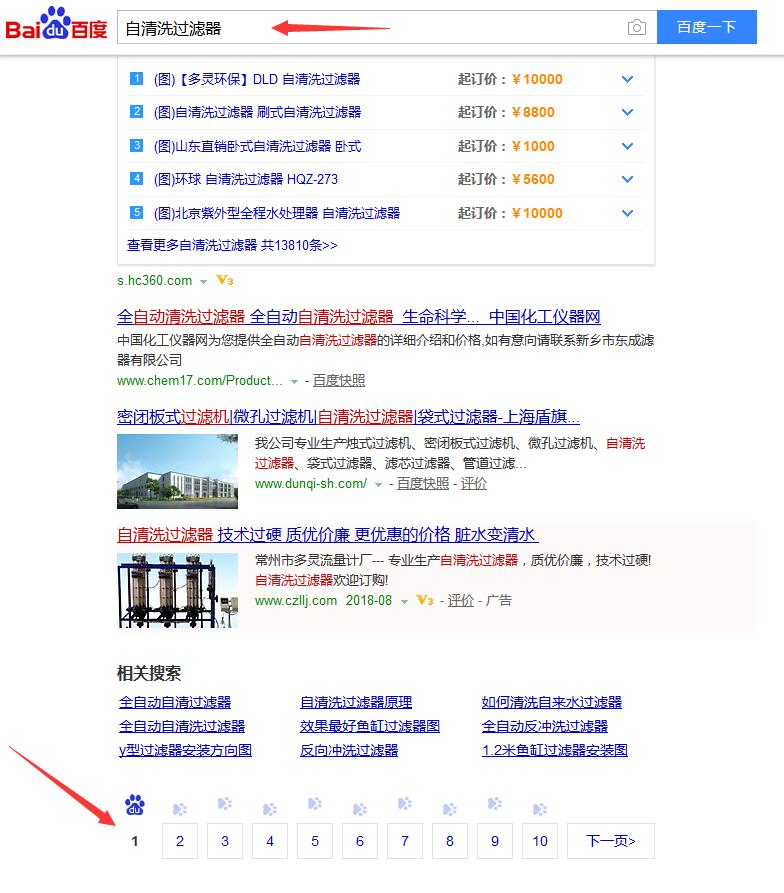Image resolution: width=784 pixels, height=893 pixels.
Task: Expand the 环球 HQZ-273 listing chevron
Action: (628, 179)
